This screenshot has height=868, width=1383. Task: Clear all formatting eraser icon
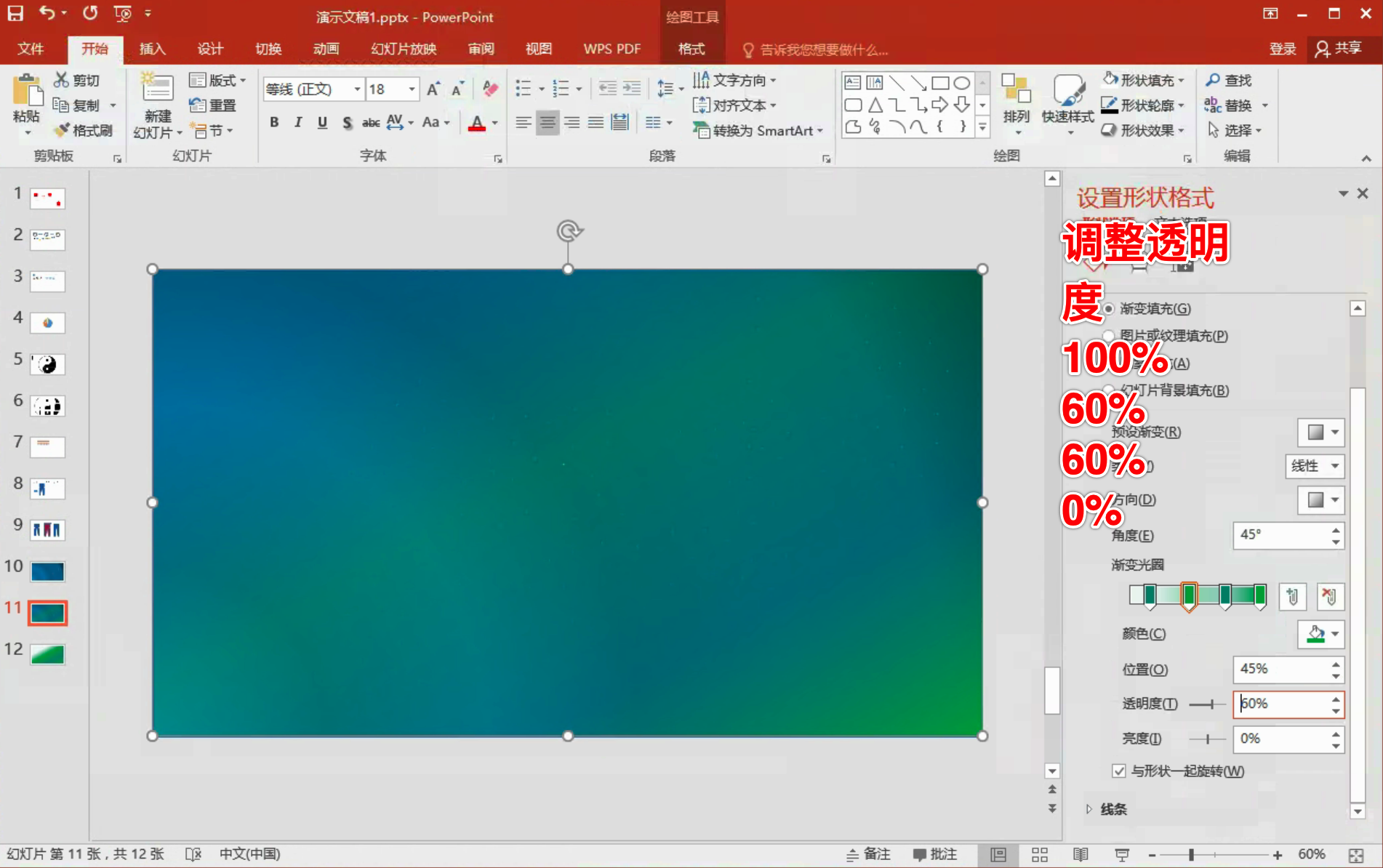click(491, 89)
